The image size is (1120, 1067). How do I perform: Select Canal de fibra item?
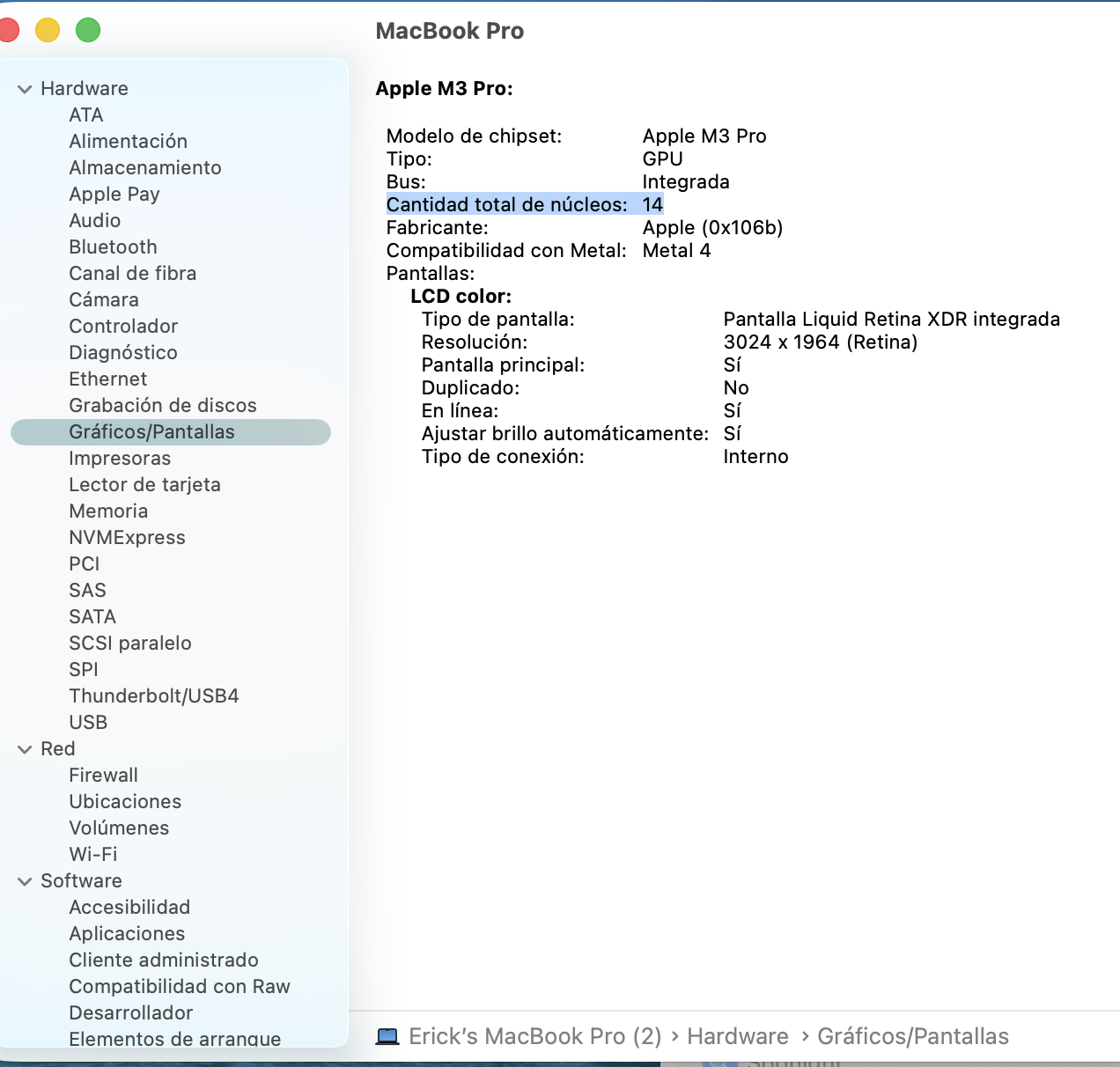[133, 274]
